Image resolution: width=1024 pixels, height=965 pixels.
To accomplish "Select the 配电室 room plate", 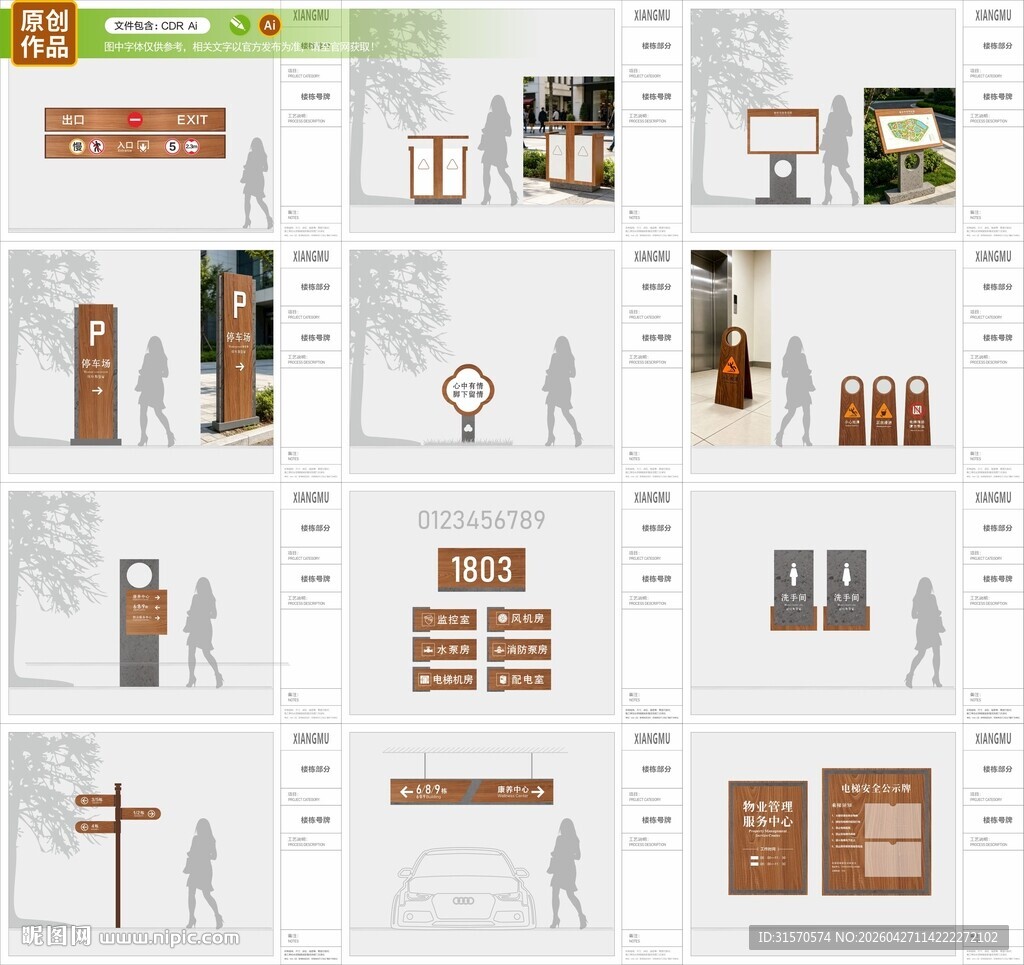I will pyautogui.click(x=519, y=680).
